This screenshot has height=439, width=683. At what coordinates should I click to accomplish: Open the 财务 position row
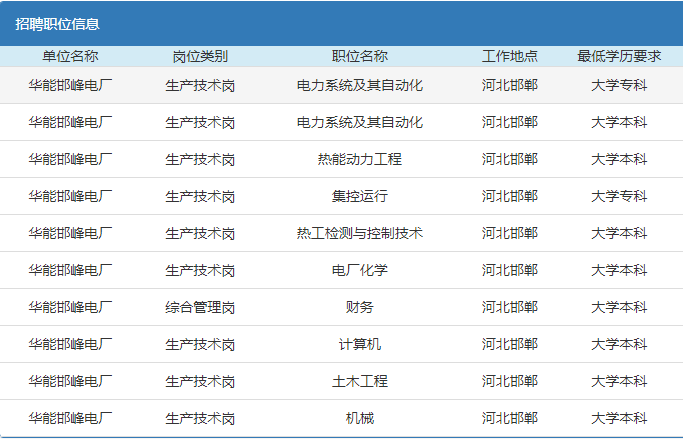coord(359,307)
